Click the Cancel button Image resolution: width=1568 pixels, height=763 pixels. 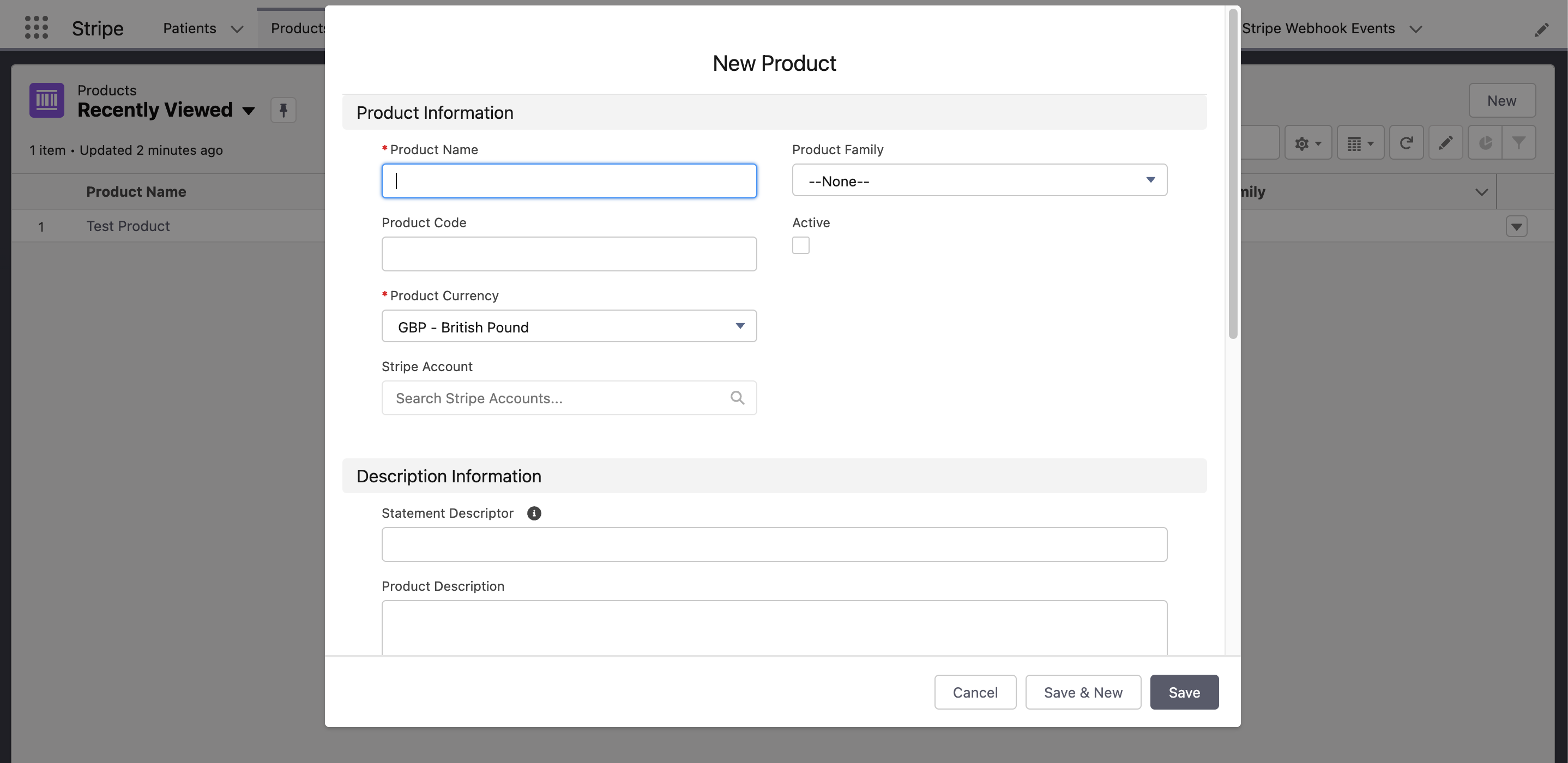pos(974,692)
